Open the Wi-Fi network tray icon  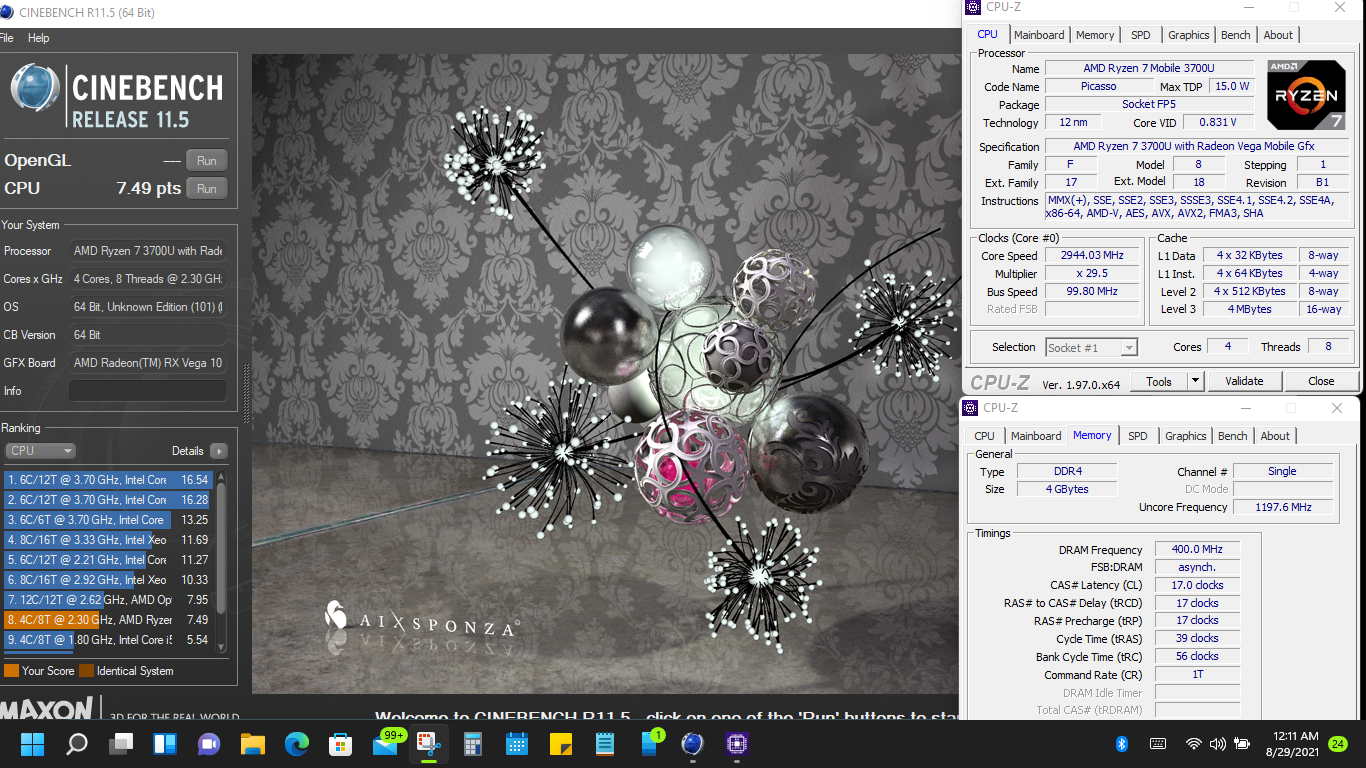[1193, 744]
